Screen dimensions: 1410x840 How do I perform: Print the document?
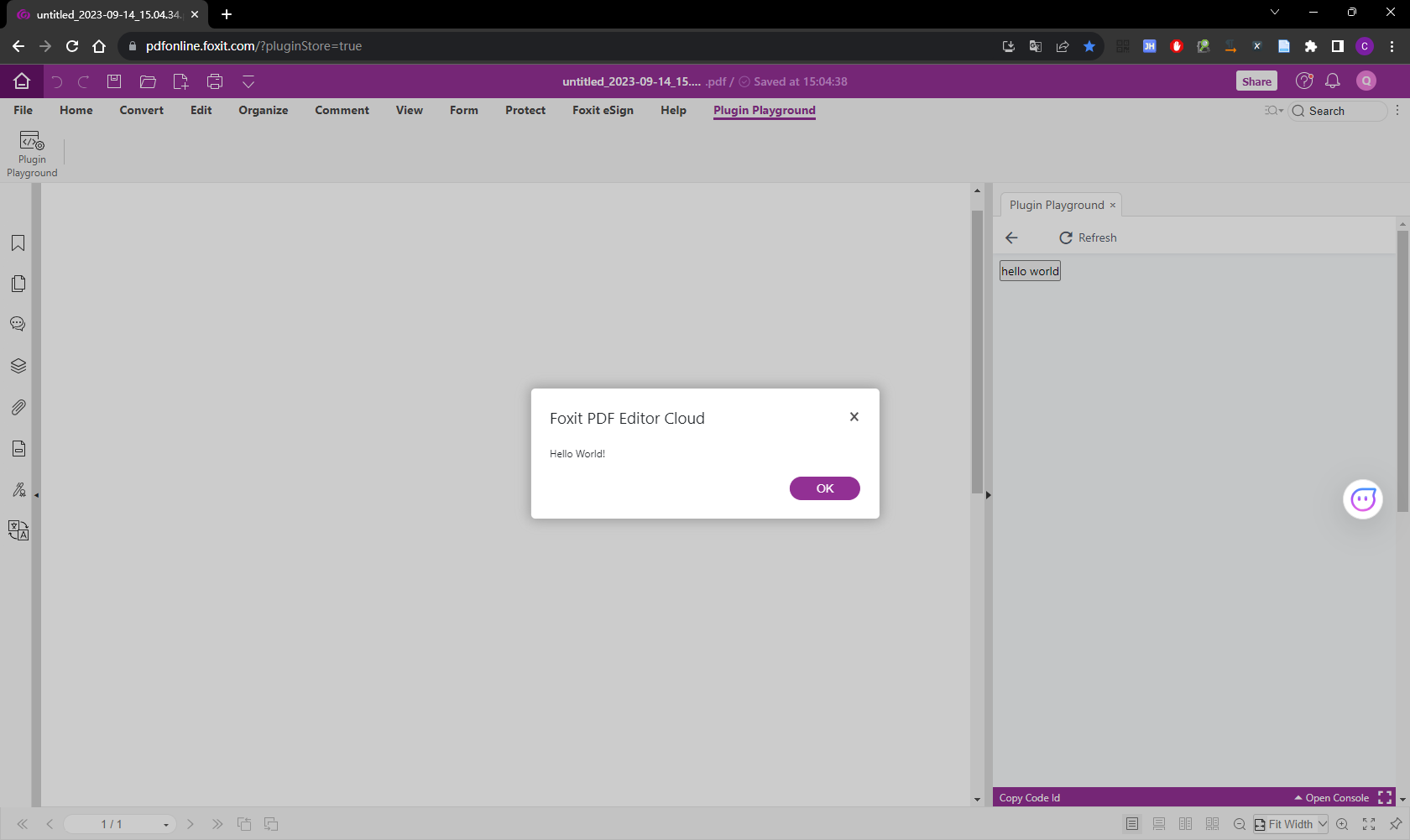pyautogui.click(x=214, y=81)
